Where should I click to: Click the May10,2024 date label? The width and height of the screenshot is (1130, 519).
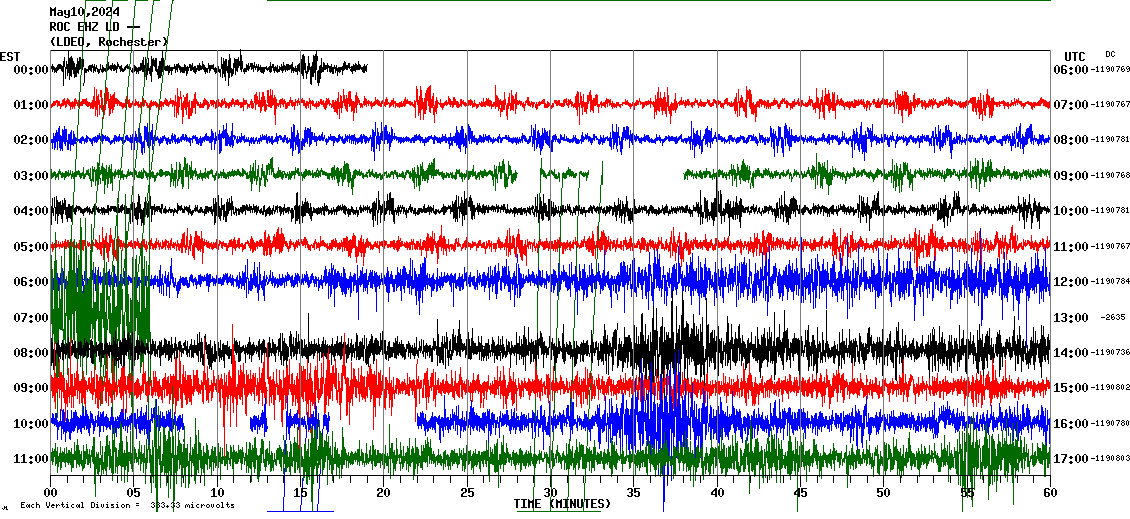84,12
